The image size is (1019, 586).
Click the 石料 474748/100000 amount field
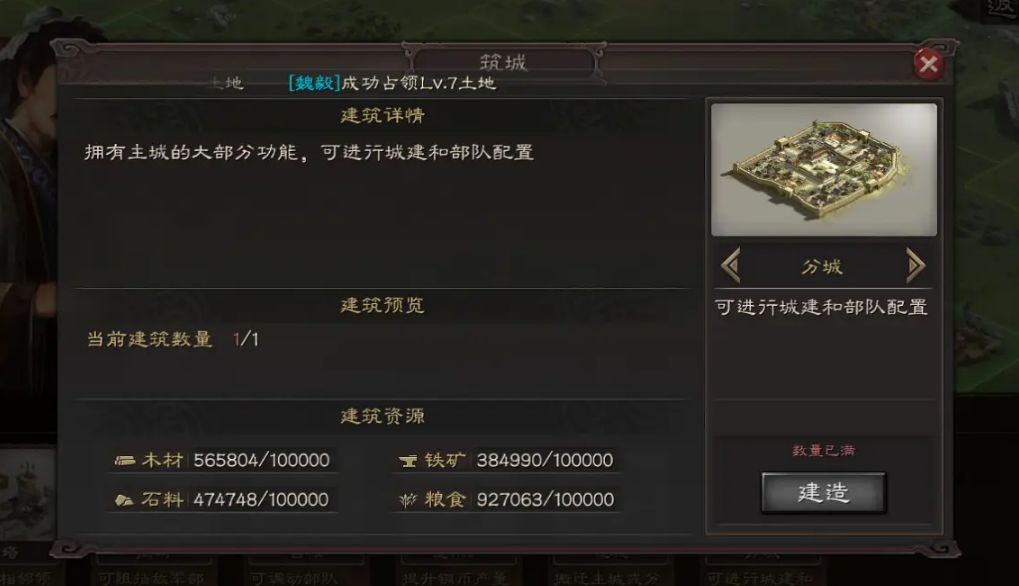click(x=261, y=500)
